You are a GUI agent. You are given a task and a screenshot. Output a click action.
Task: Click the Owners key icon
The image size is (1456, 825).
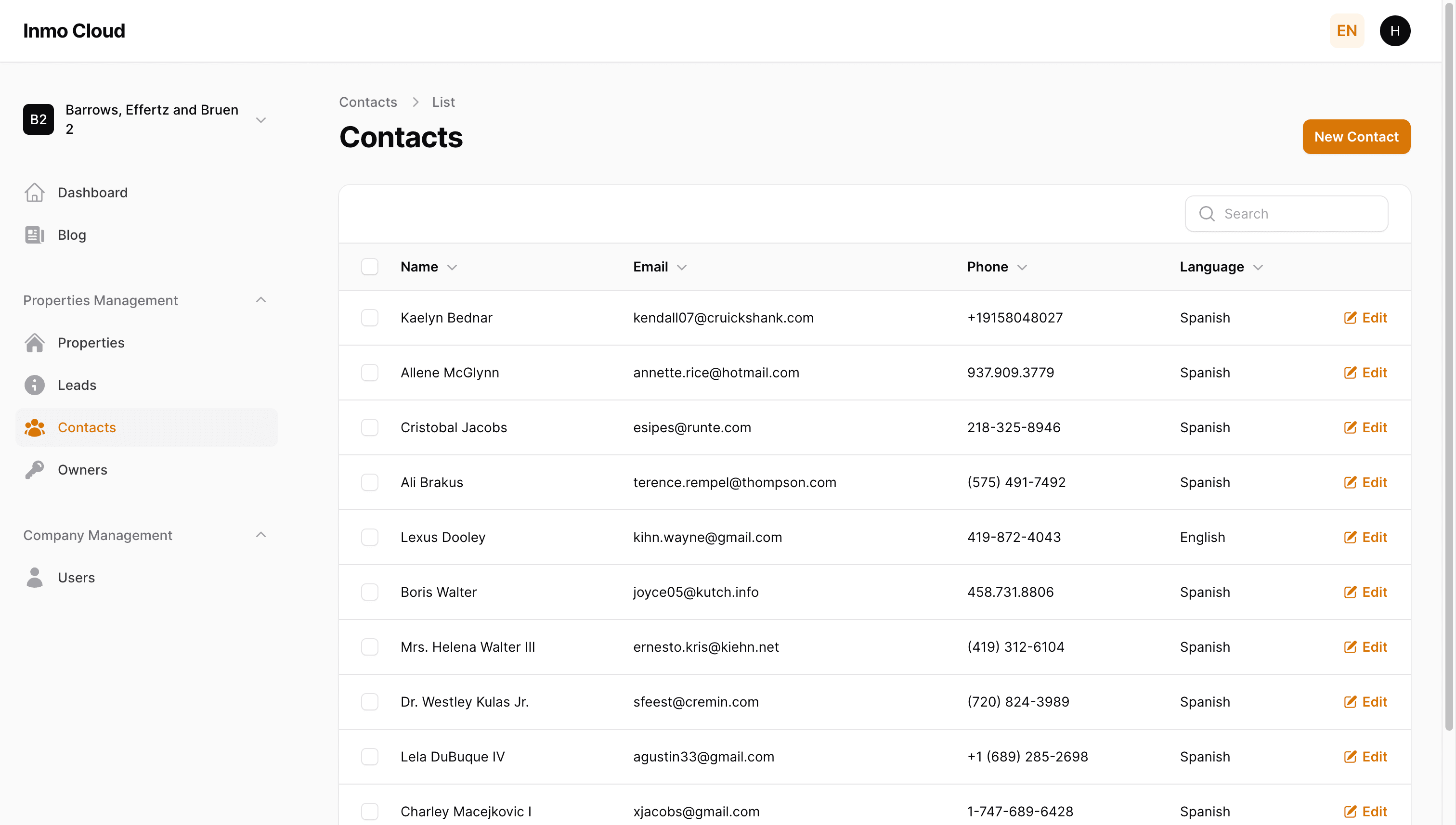click(35, 470)
